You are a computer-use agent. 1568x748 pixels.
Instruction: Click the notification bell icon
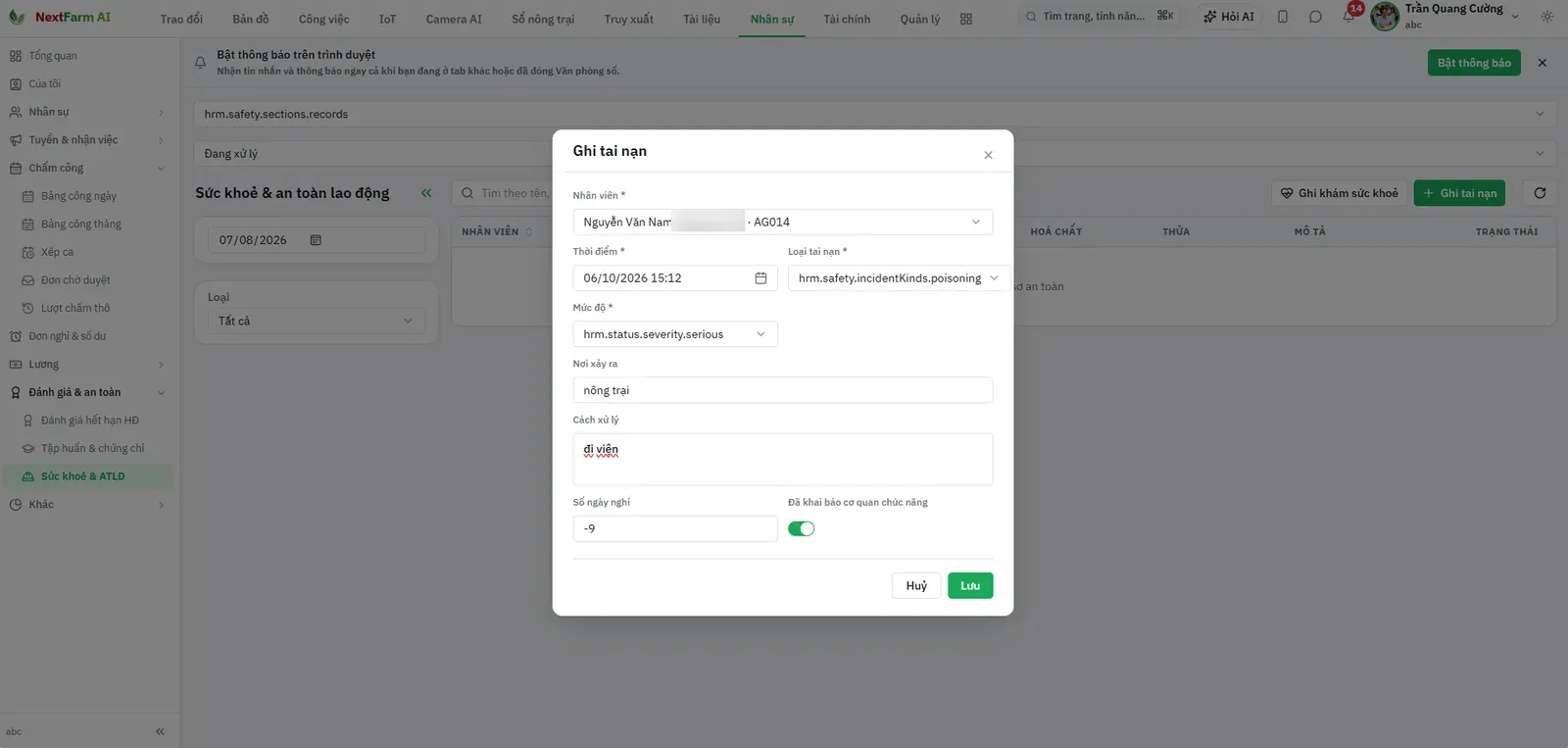[x=1348, y=17]
